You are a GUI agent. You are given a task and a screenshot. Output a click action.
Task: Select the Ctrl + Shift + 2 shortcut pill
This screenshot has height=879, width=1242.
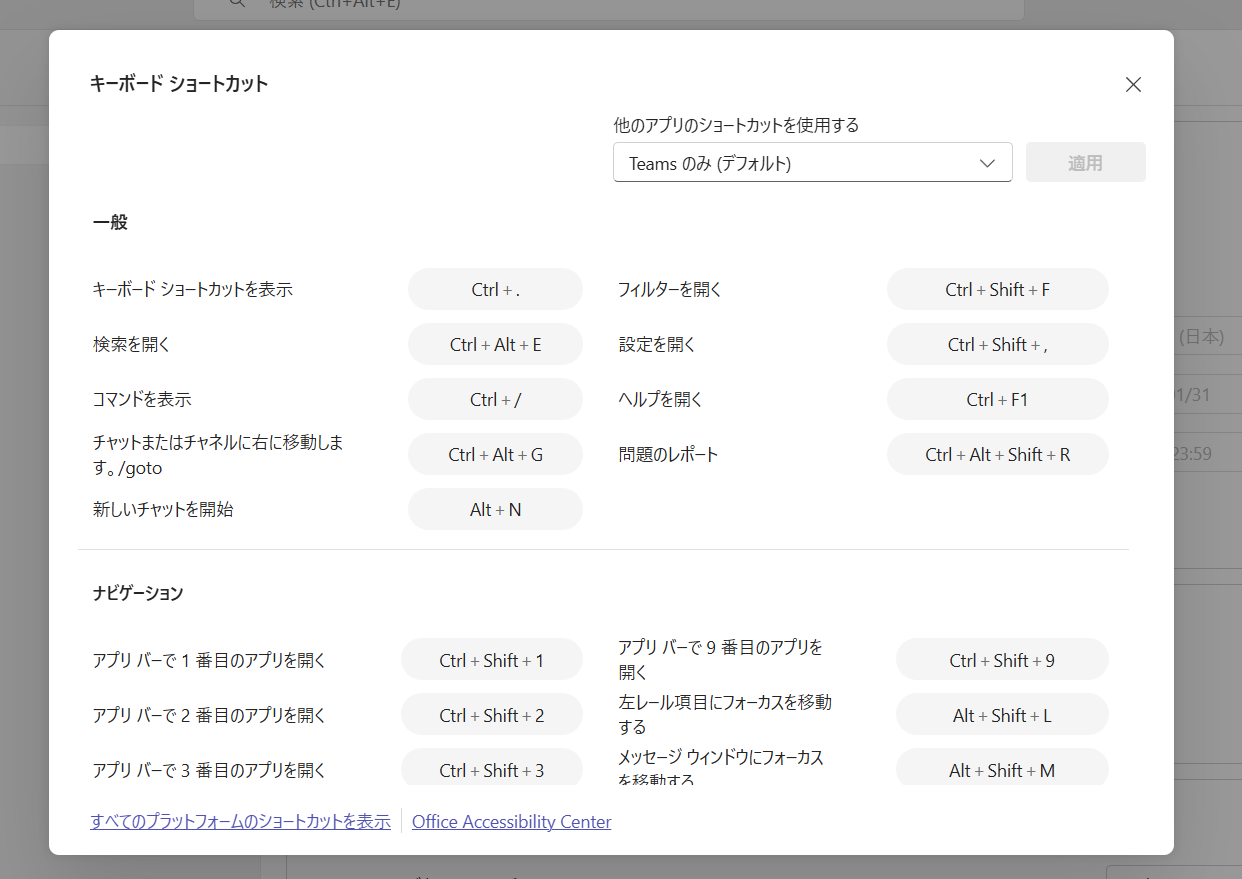click(x=491, y=716)
